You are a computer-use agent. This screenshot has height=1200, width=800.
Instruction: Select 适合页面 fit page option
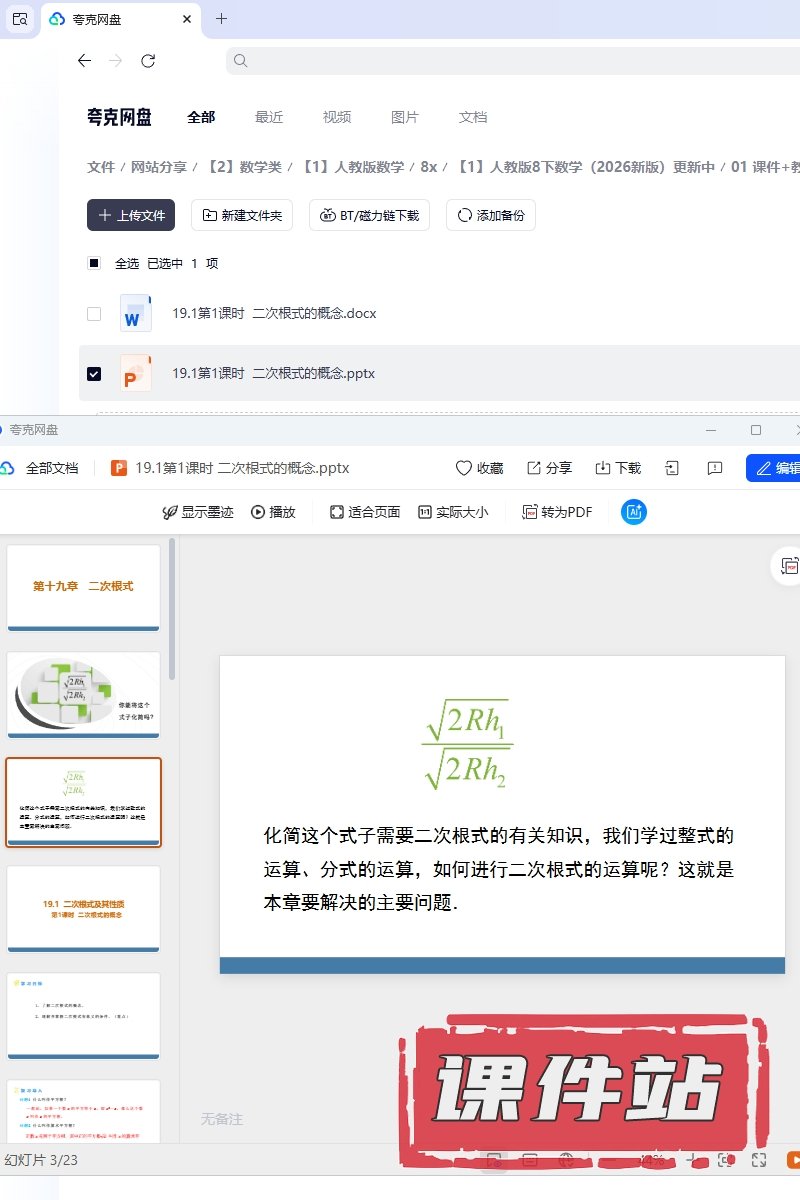point(365,512)
